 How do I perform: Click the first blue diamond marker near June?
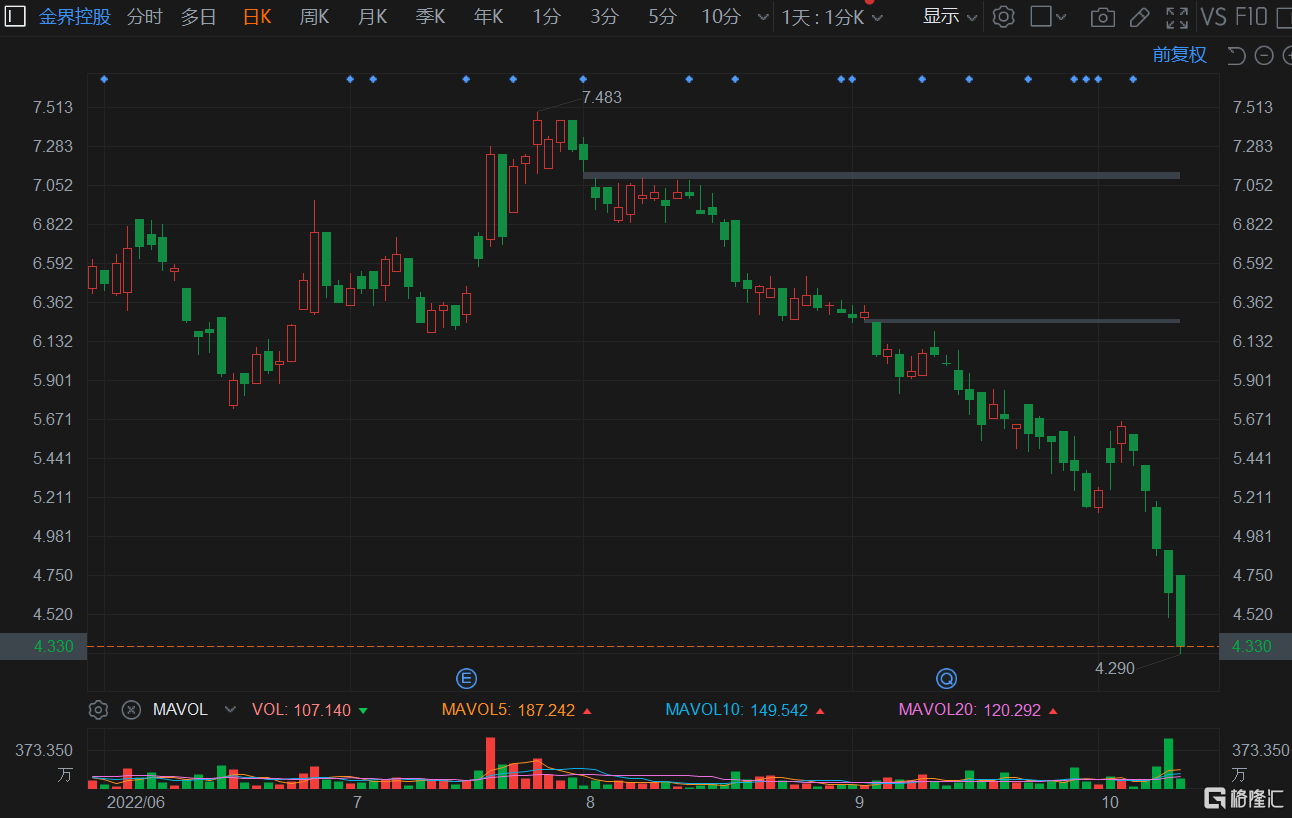coord(104,79)
